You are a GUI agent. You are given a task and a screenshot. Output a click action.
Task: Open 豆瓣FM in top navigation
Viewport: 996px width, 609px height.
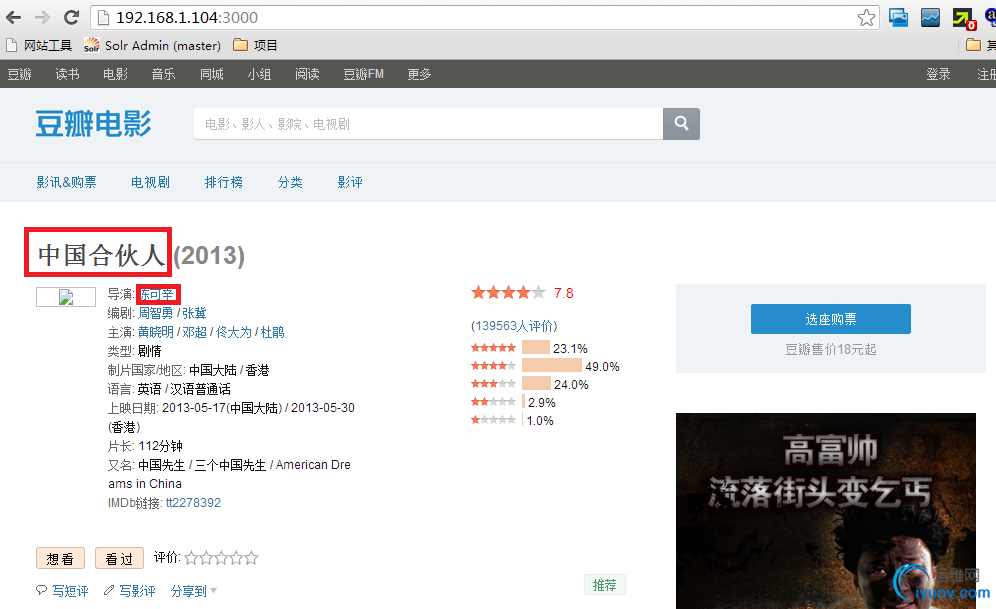pyautogui.click(x=363, y=74)
